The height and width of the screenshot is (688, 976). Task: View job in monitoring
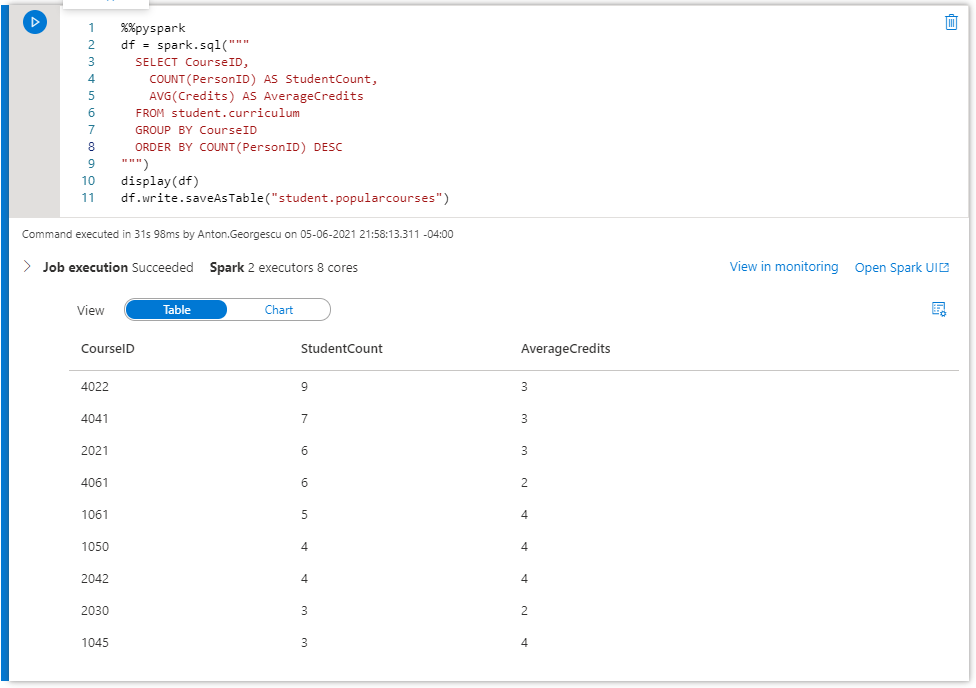[784, 267]
